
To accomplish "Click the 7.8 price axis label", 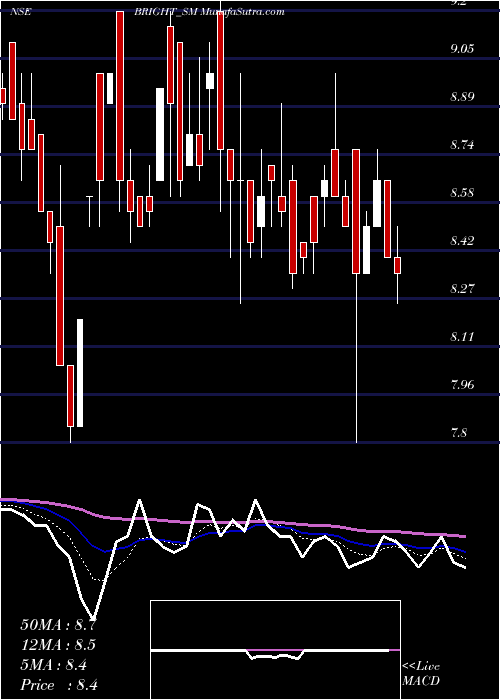I will [459, 433].
